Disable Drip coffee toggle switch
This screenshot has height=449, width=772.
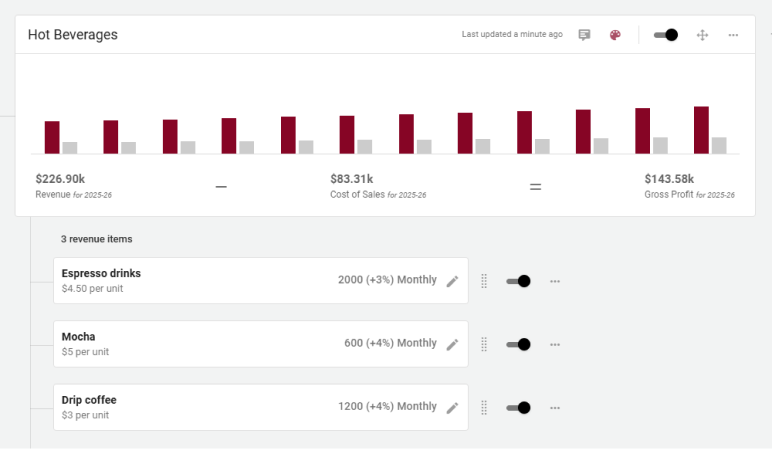click(x=518, y=408)
